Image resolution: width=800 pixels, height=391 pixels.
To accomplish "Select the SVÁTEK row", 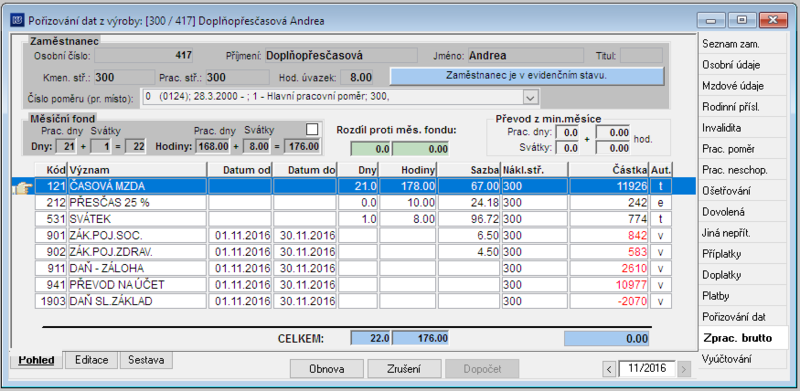I will pyautogui.click(x=353, y=219).
